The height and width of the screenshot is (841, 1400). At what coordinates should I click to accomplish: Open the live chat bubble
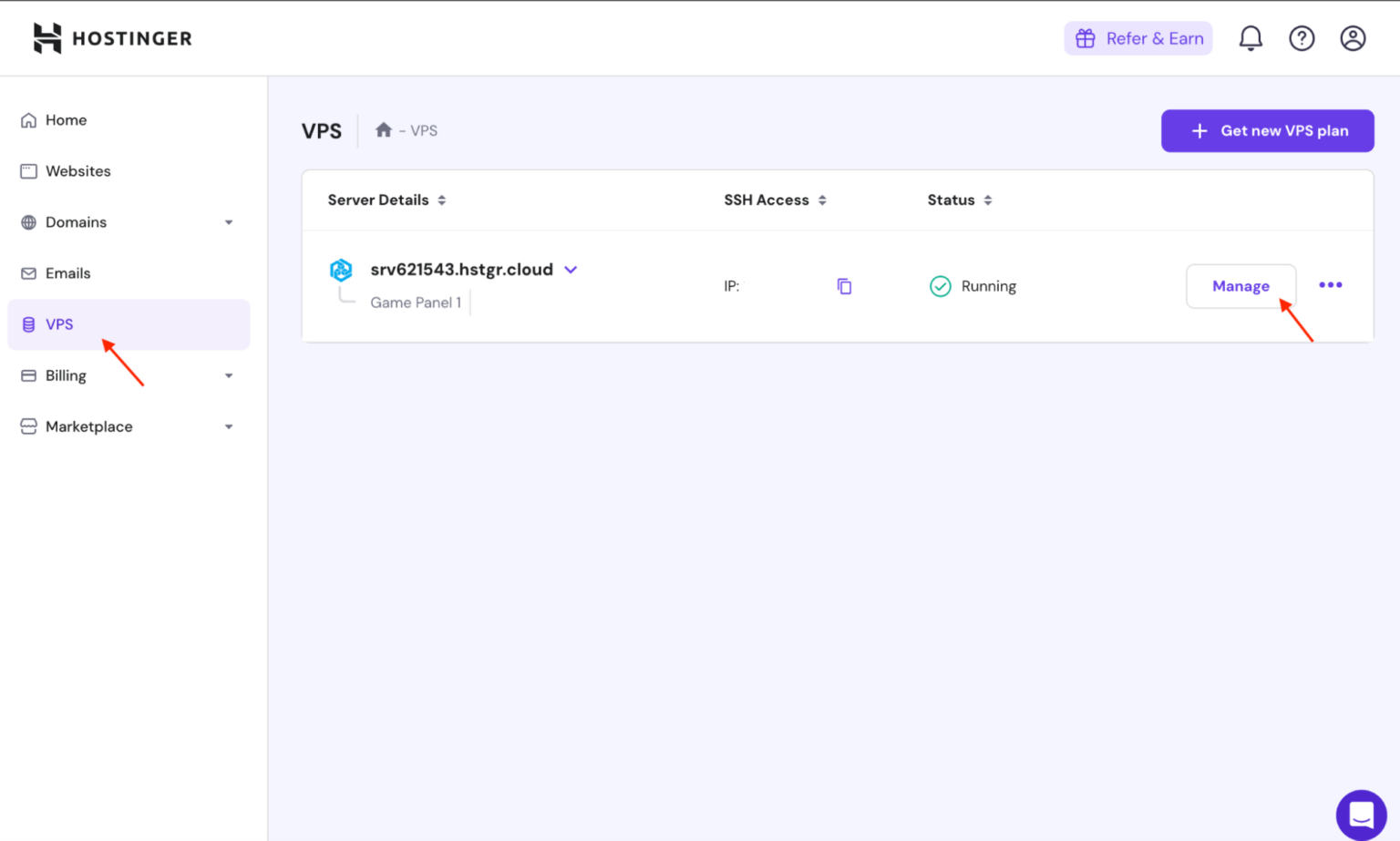1360,815
